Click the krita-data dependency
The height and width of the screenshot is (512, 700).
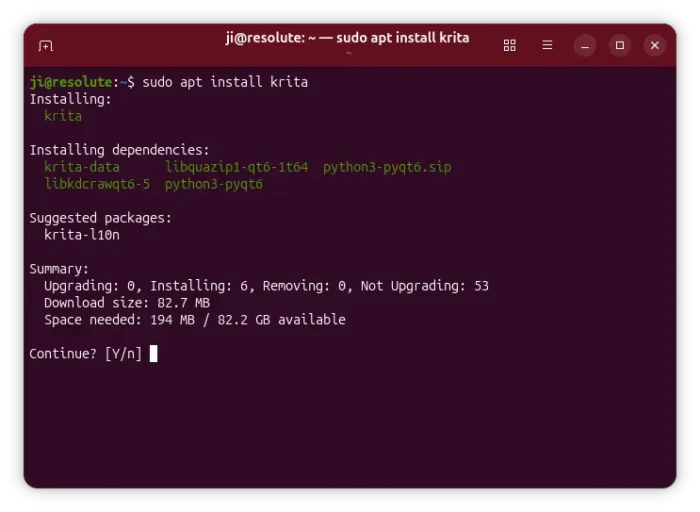point(82,167)
